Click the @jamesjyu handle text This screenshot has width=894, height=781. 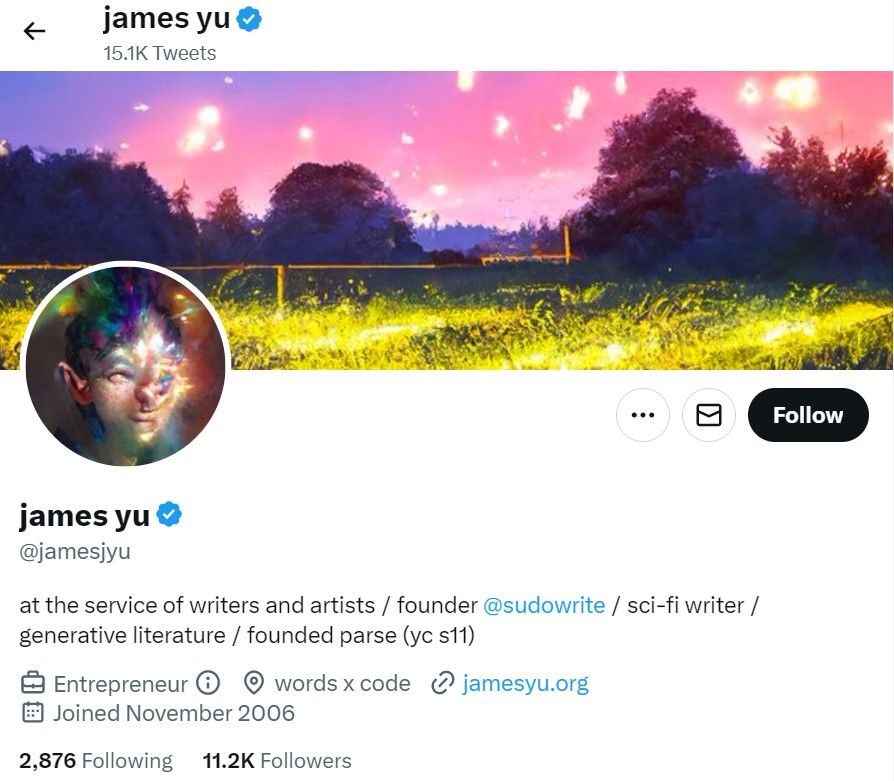tap(75, 551)
